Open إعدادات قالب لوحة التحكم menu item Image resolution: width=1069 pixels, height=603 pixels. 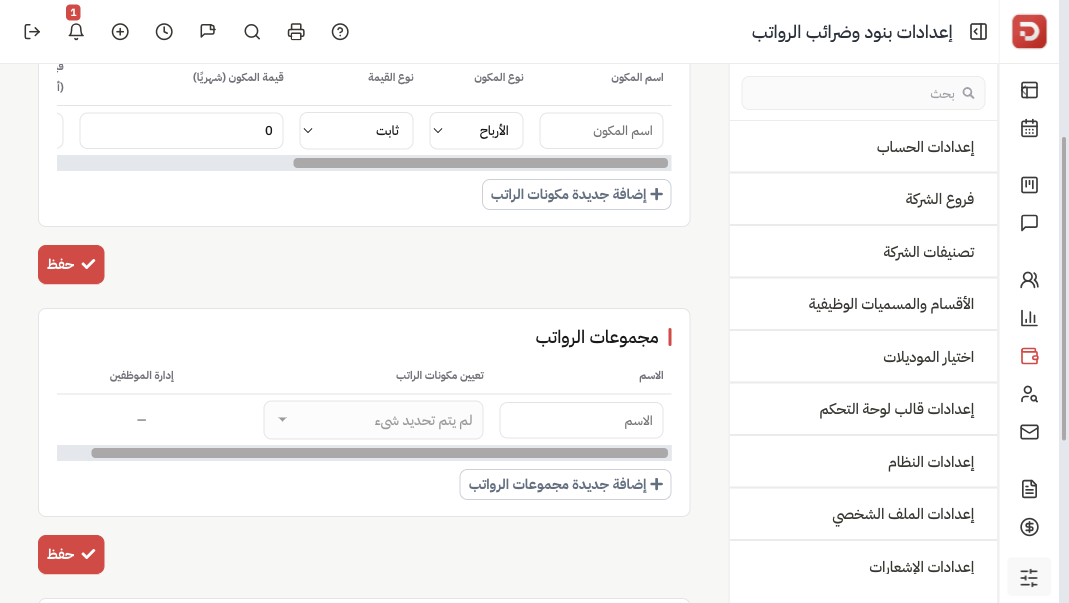(x=863, y=409)
